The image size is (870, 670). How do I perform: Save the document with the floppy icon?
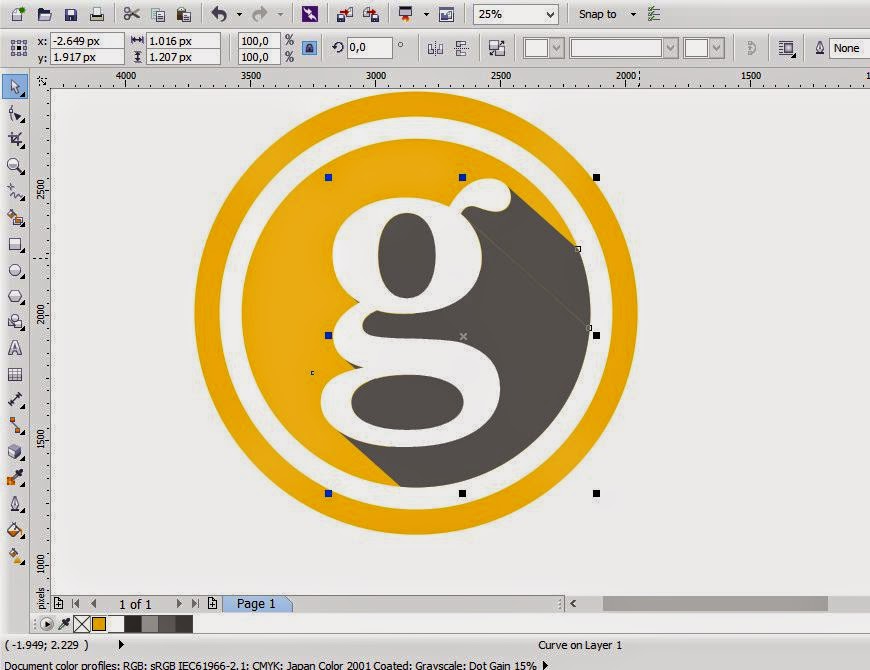point(70,15)
